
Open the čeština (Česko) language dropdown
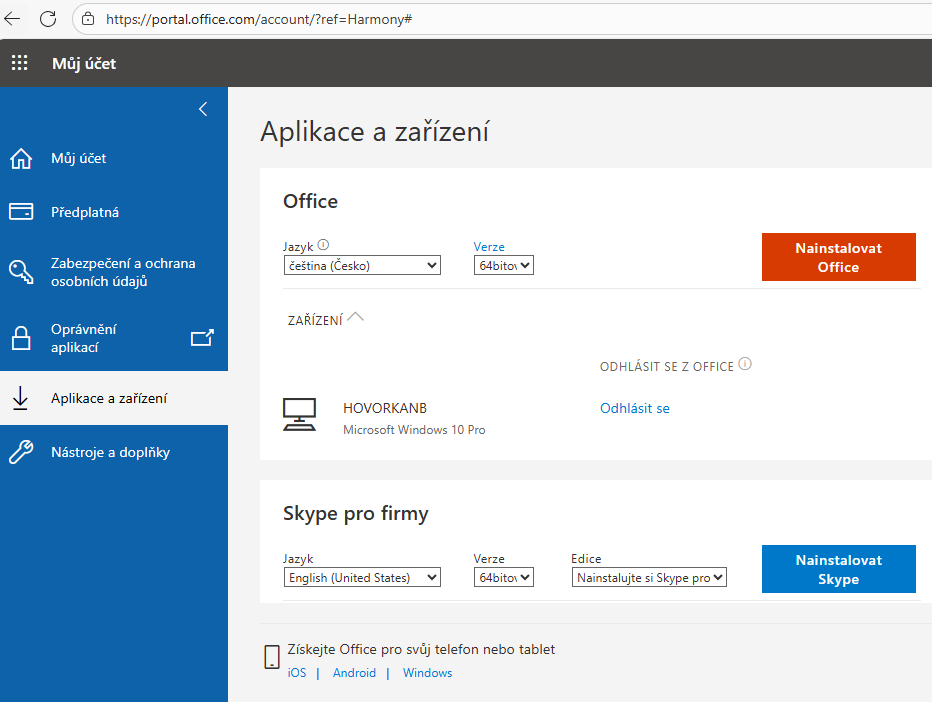(x=362, y=264)
